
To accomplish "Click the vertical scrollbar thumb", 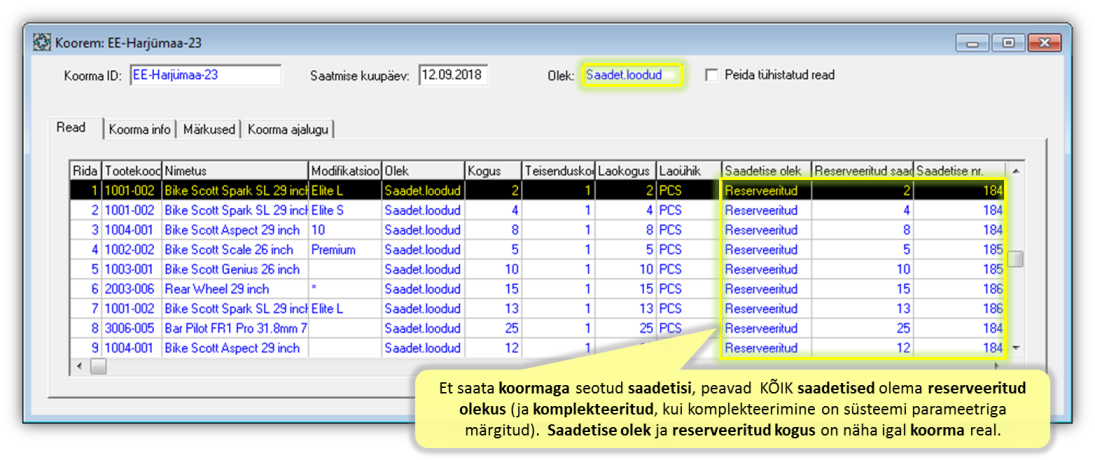I will 1016,259.
